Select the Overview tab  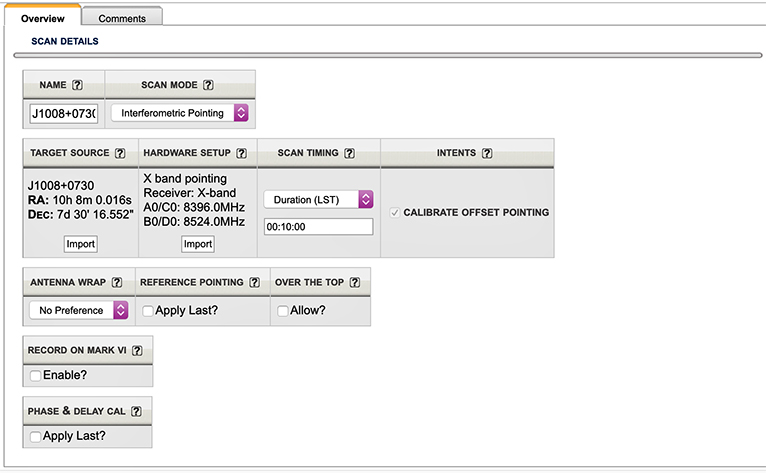click(42, 18)
